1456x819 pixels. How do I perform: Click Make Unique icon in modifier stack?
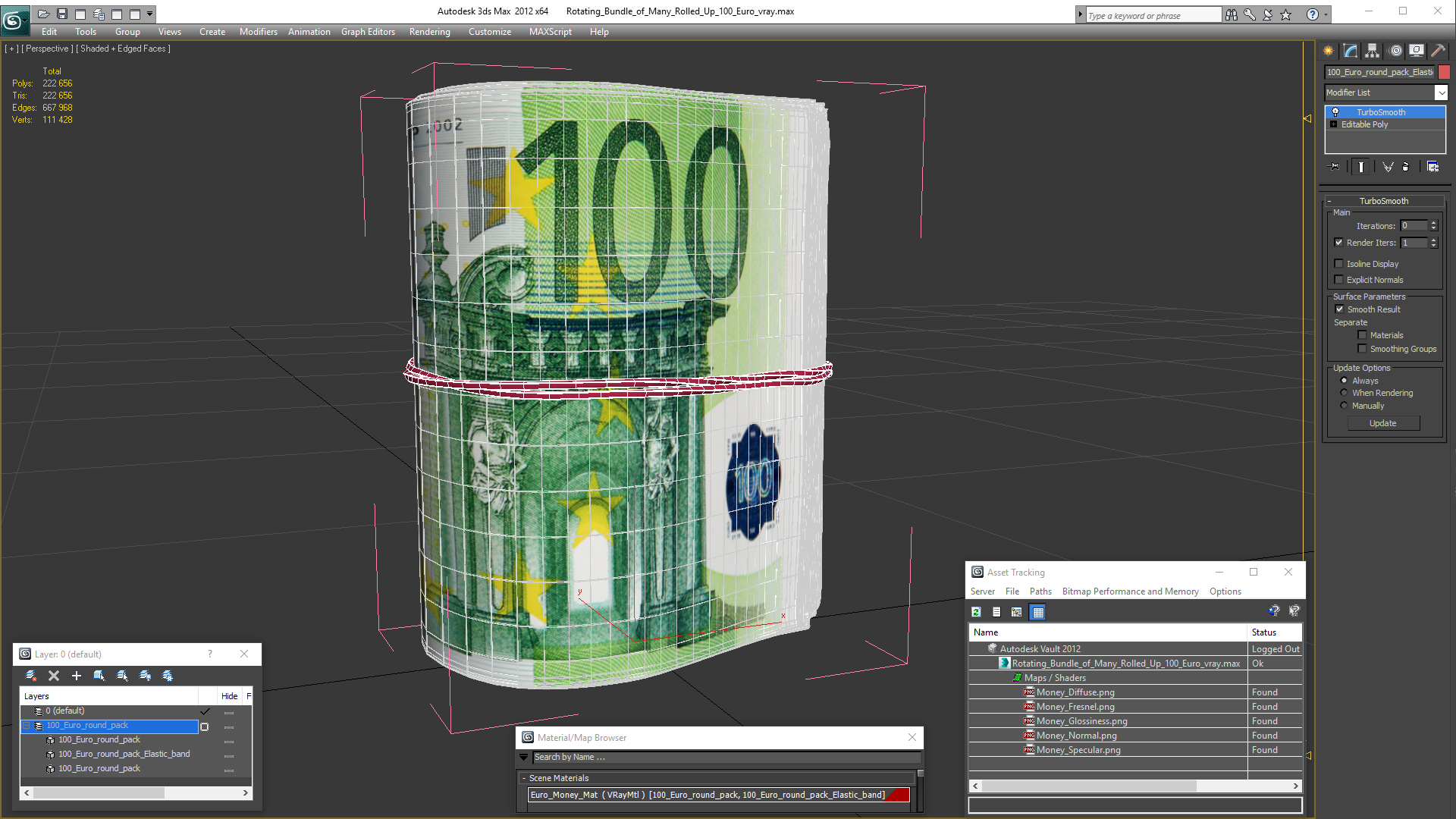tap(1388, 167)
